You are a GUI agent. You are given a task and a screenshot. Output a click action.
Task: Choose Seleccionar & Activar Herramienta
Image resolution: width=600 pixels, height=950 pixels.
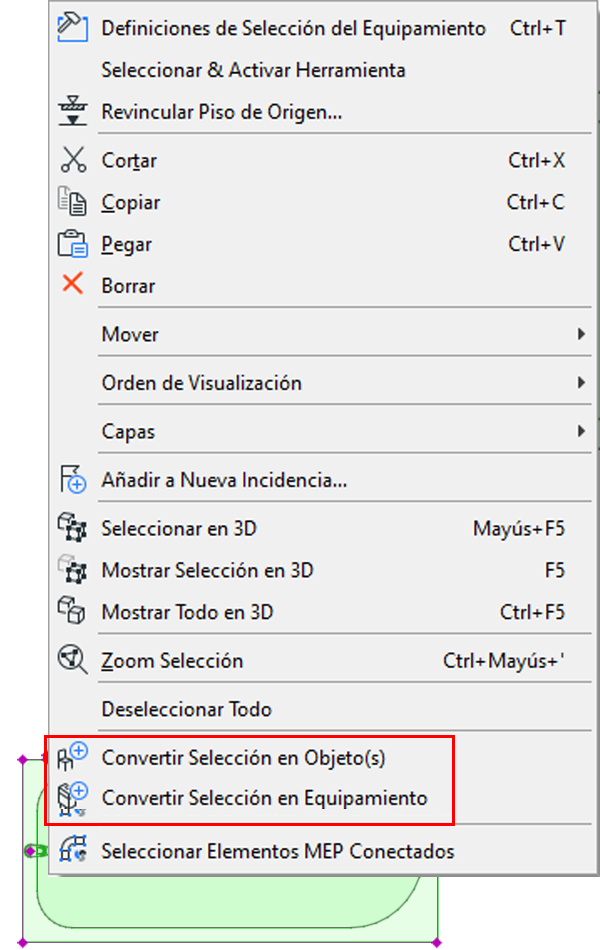(253, 70)
